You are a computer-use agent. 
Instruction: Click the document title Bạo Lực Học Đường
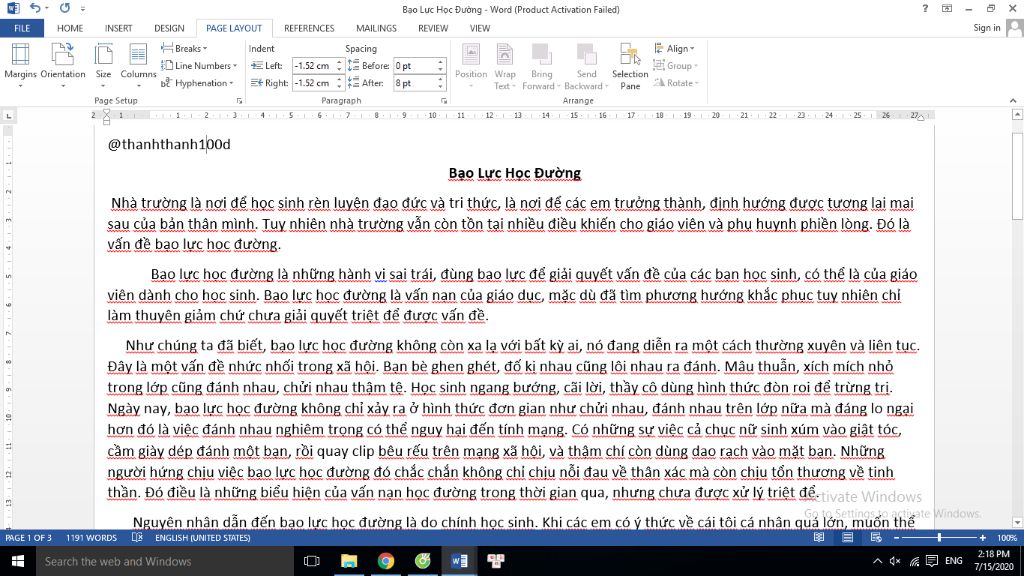(x=515, y=173)
